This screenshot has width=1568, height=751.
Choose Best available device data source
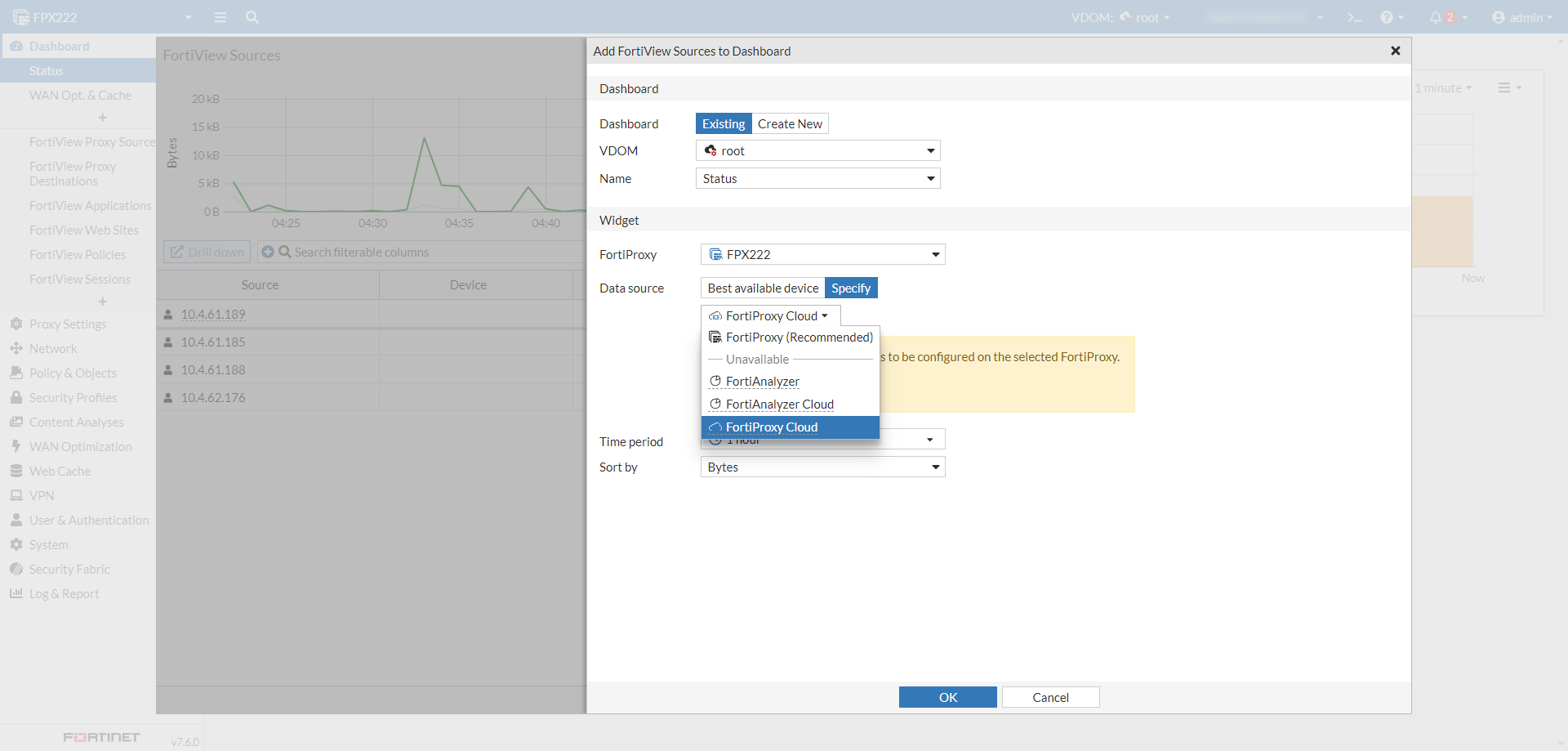[x=763, y=288]
